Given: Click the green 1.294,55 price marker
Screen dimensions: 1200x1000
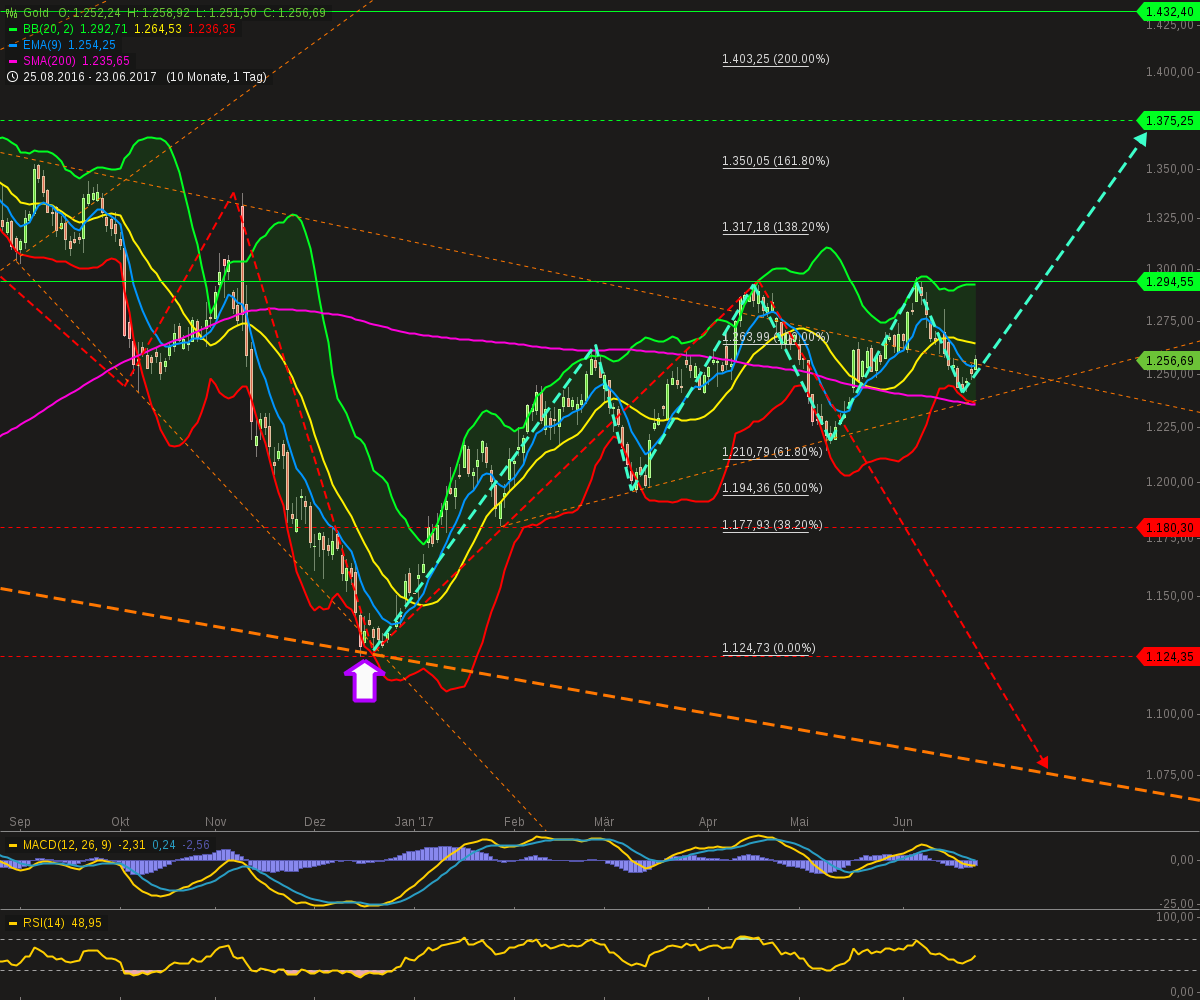Looking at the screenshot, I should 1168,280.
